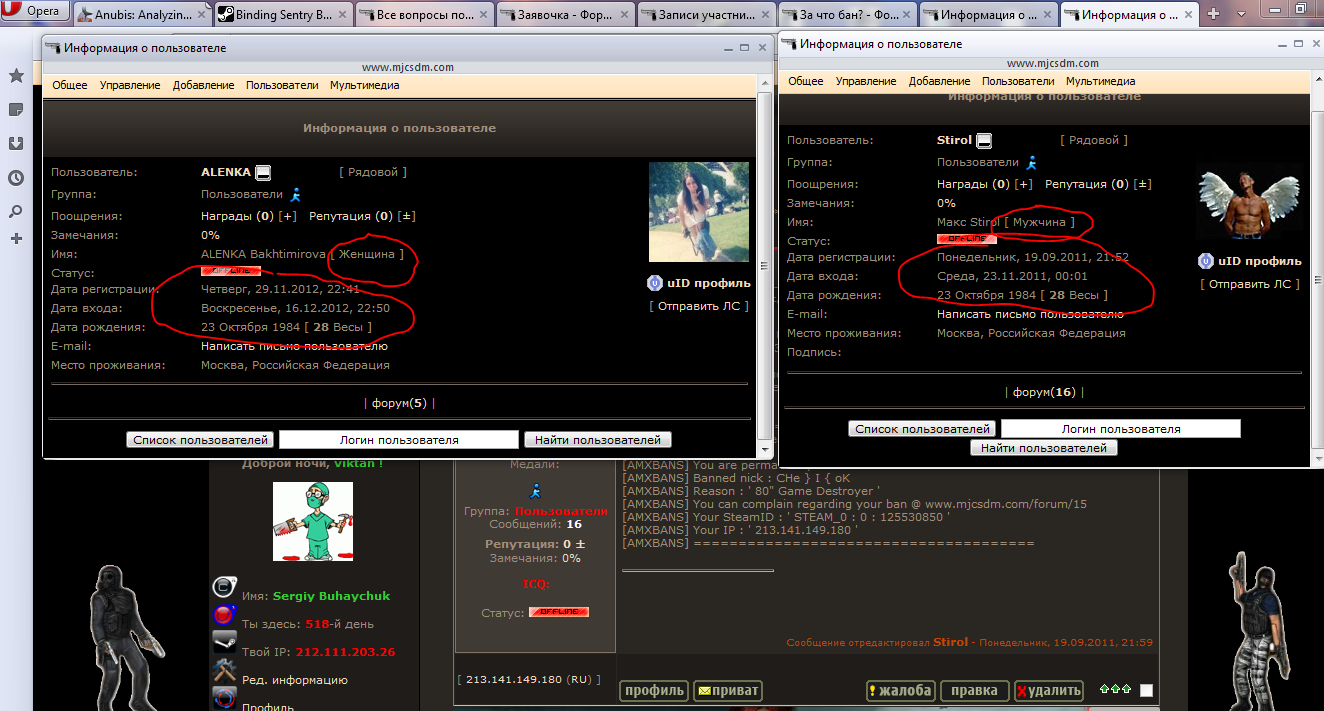Click message icon beside ALENKA username
Screen dimensions: 1324x711
tap(263, 172)
